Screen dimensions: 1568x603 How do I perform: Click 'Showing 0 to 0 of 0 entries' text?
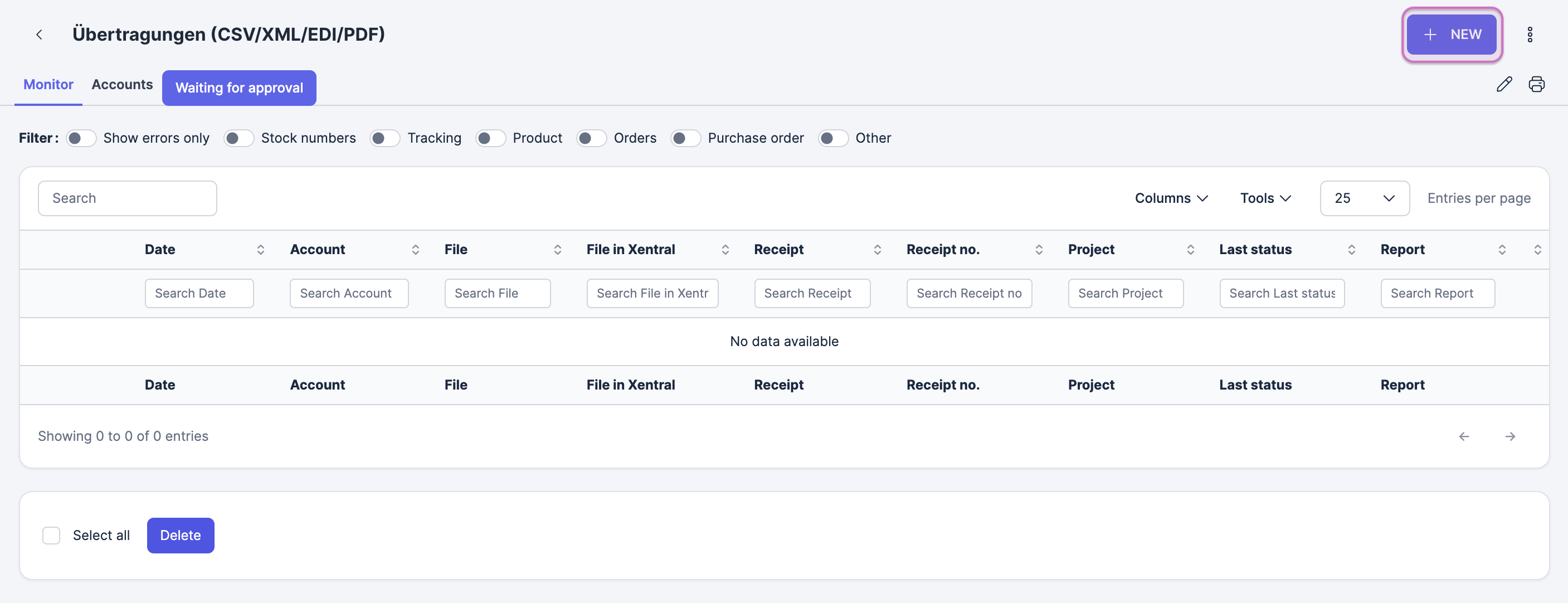(x=123, y=437)
